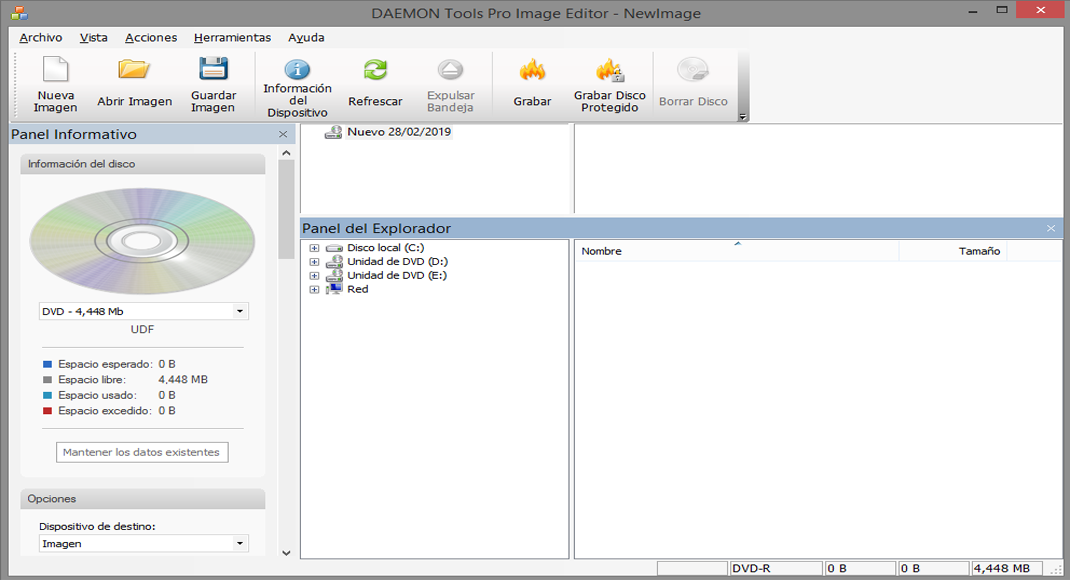Image resolution: width=1070 pixels, height=580 pixels.
Task: Select Unidad de DVD (D:) label
Action: 397,261
